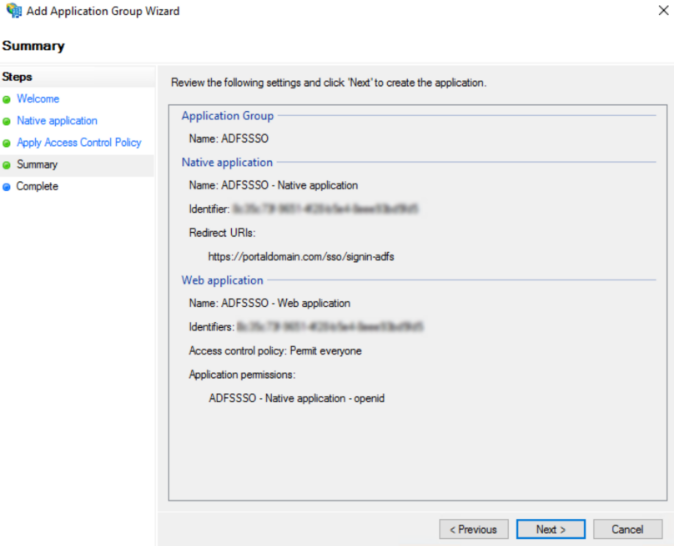The image size is (674, 547).
Task: Click the redirect URI portaldomain.com text
Action: pyautogui.click(x=300, y=256)
